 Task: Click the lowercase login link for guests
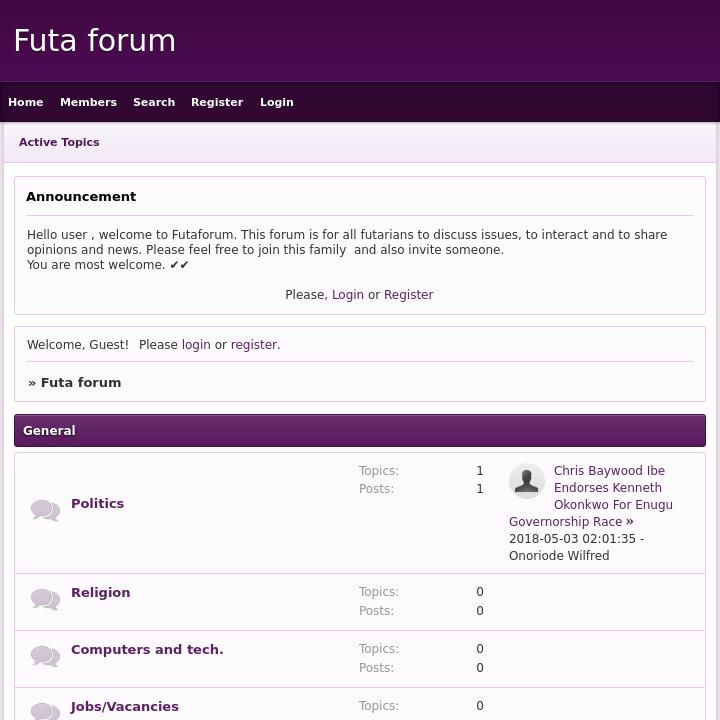point(196,345)
